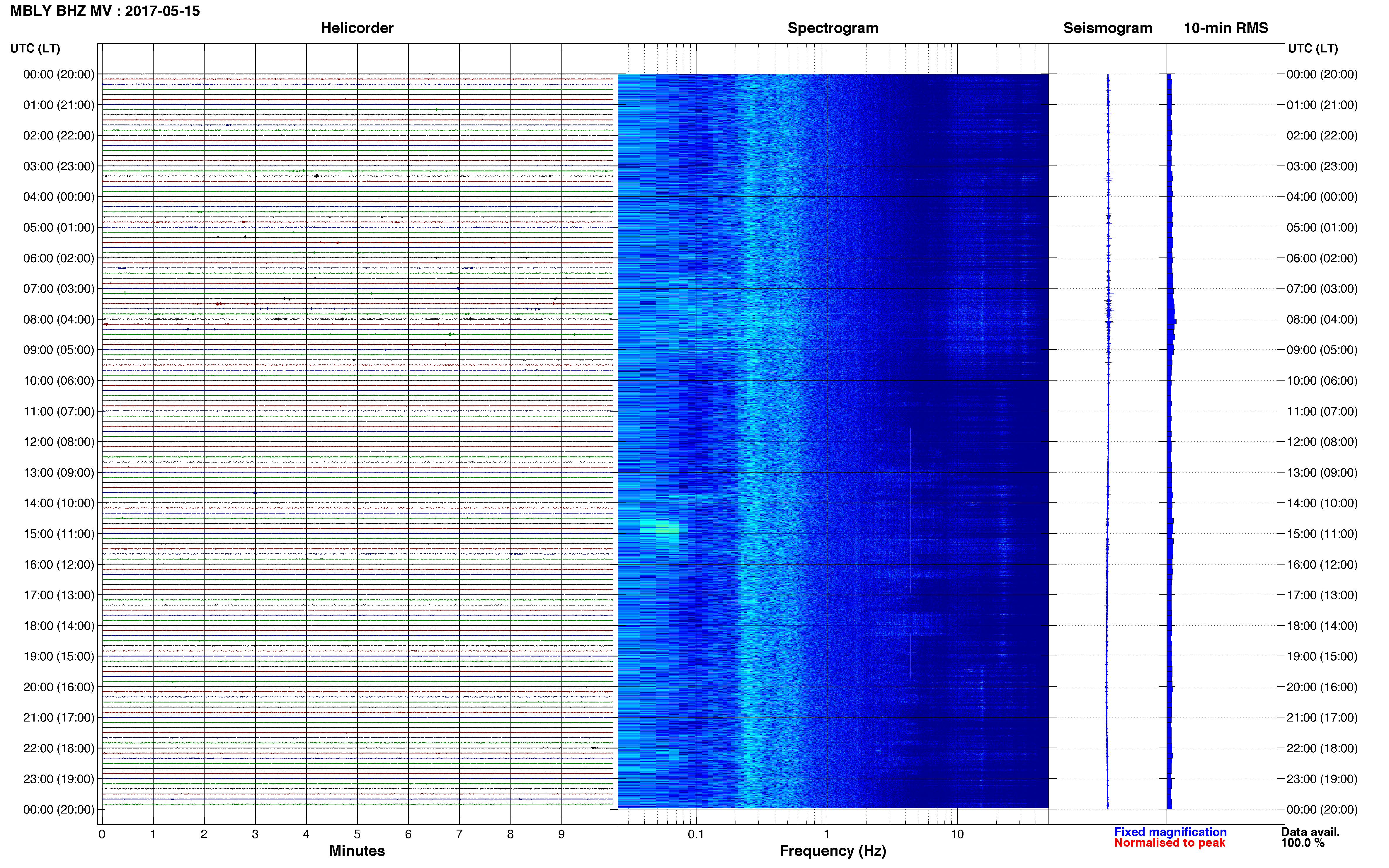Select the Helicorder panel heading

pyautogui.click(x=357, y=28)
